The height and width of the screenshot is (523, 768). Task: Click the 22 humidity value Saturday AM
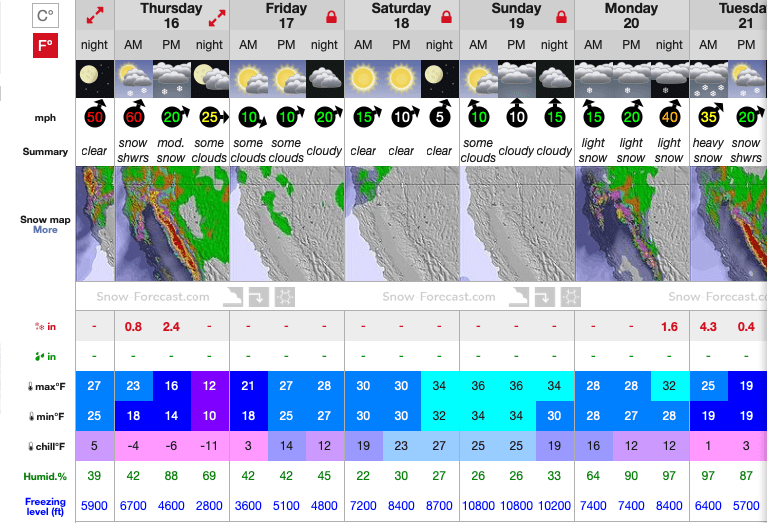(x=363, y=476)
